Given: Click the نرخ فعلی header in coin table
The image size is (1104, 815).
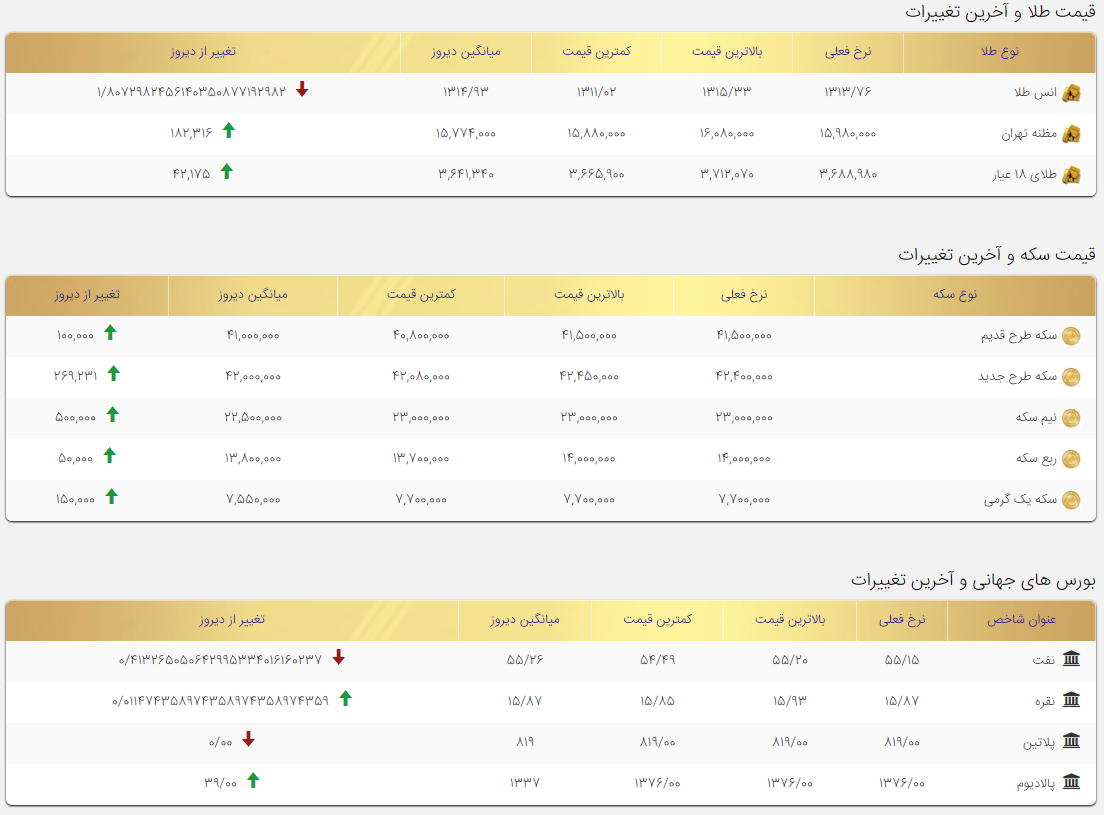Looking at the screenshot, I should 744,294.
